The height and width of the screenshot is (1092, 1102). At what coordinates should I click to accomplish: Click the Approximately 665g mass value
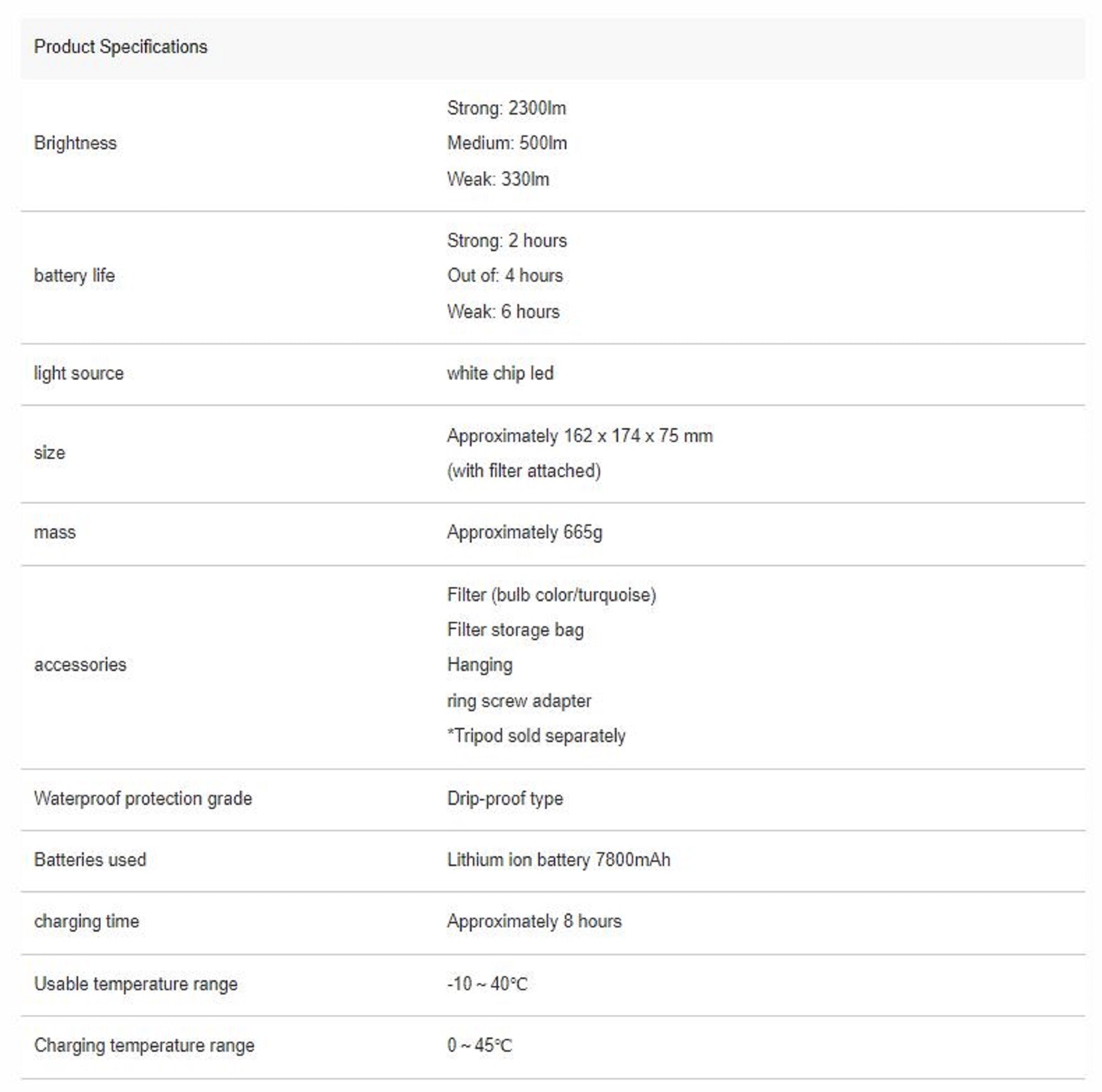(x=524, y=533)
